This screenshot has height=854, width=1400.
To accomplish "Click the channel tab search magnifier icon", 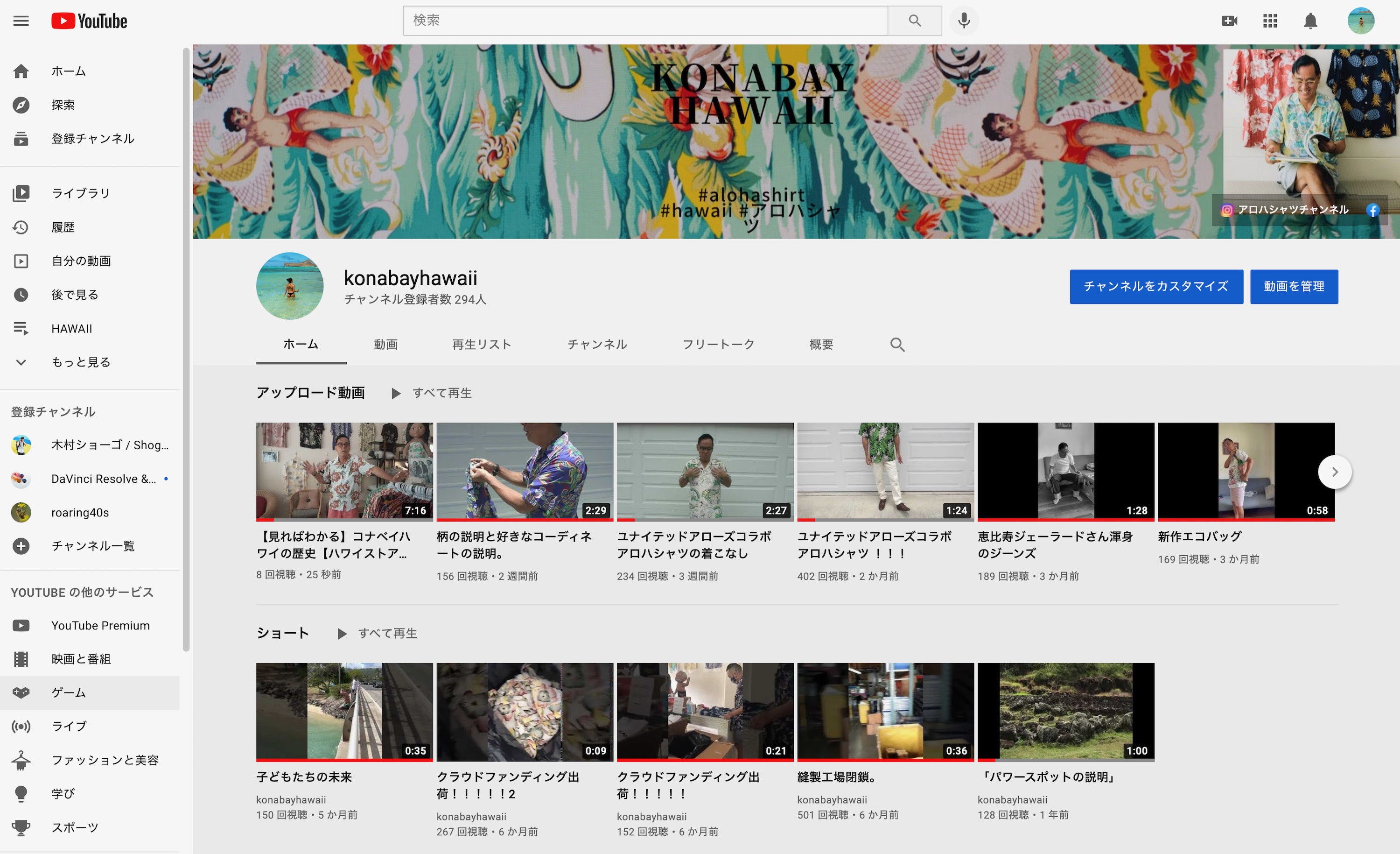I will 897,345.
